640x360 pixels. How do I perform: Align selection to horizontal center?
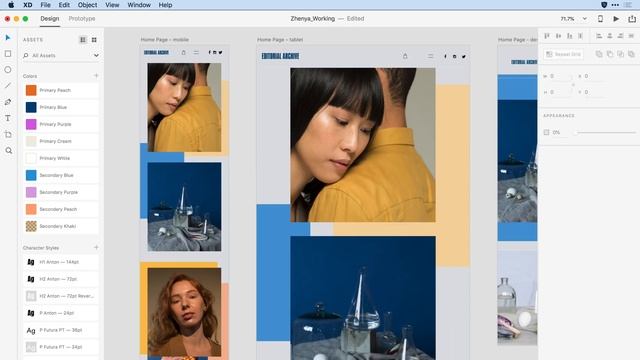point(610,36)
